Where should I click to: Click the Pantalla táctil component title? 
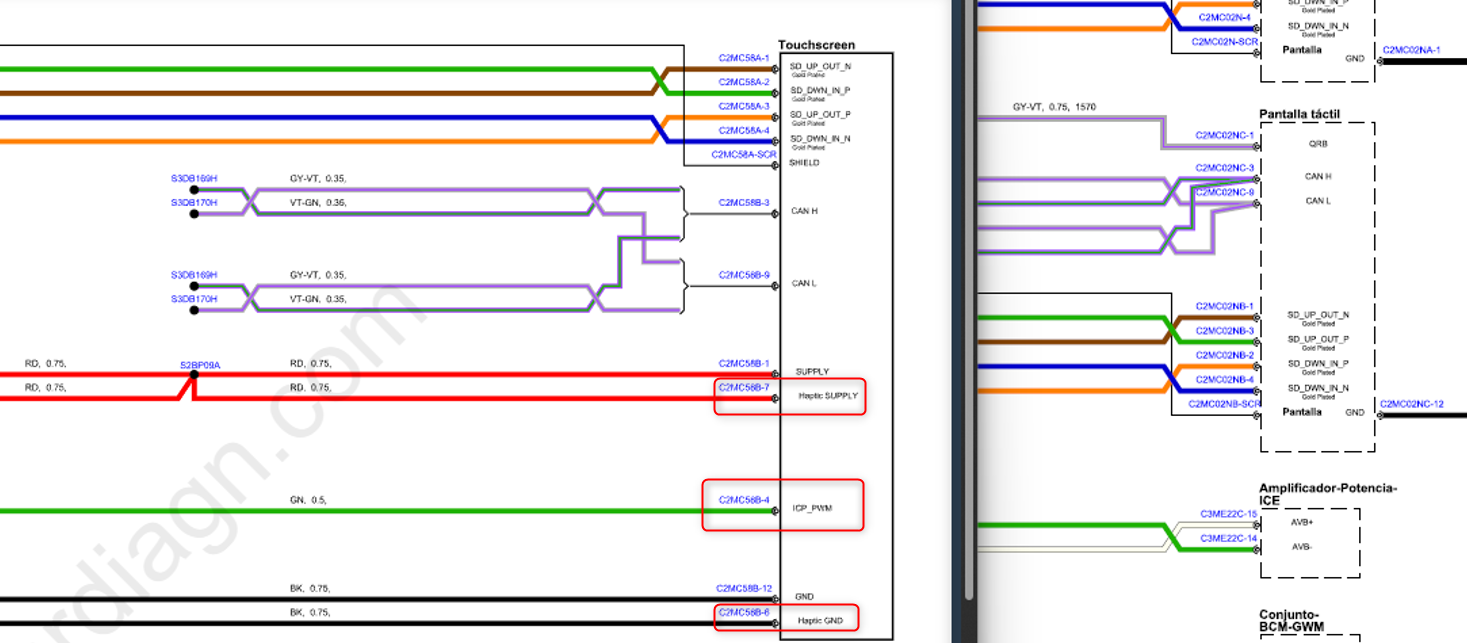[1299, 114]
